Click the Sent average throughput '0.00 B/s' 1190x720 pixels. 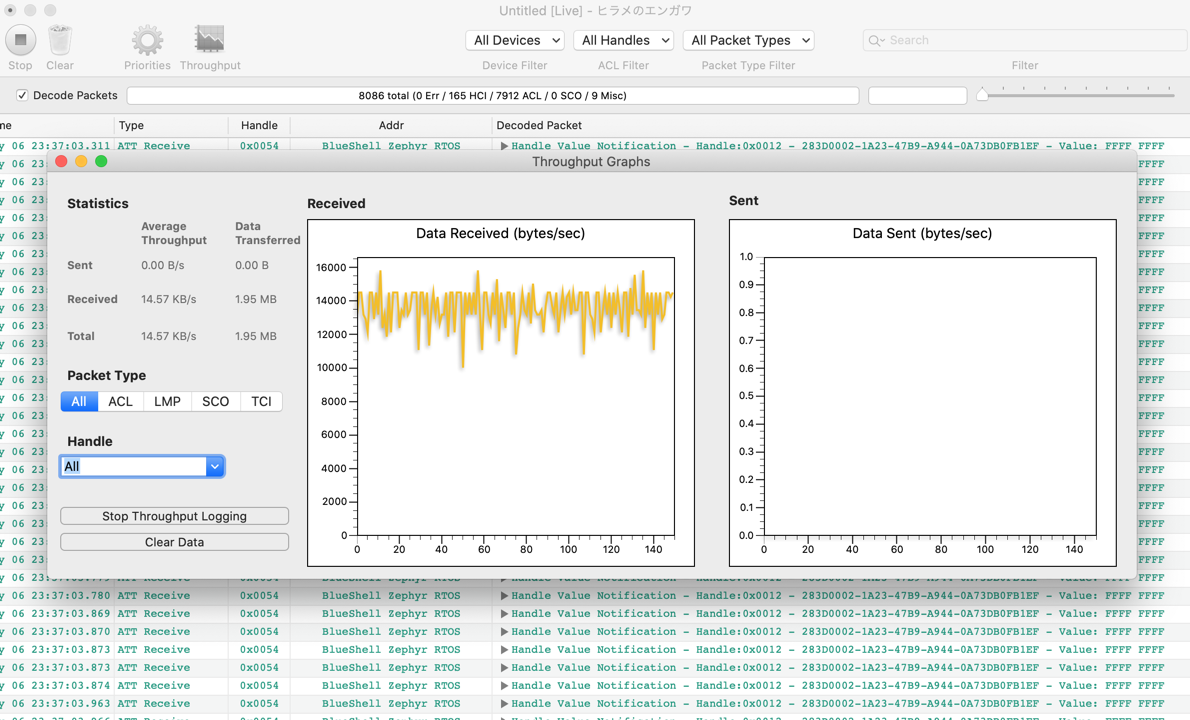[162, 266]
